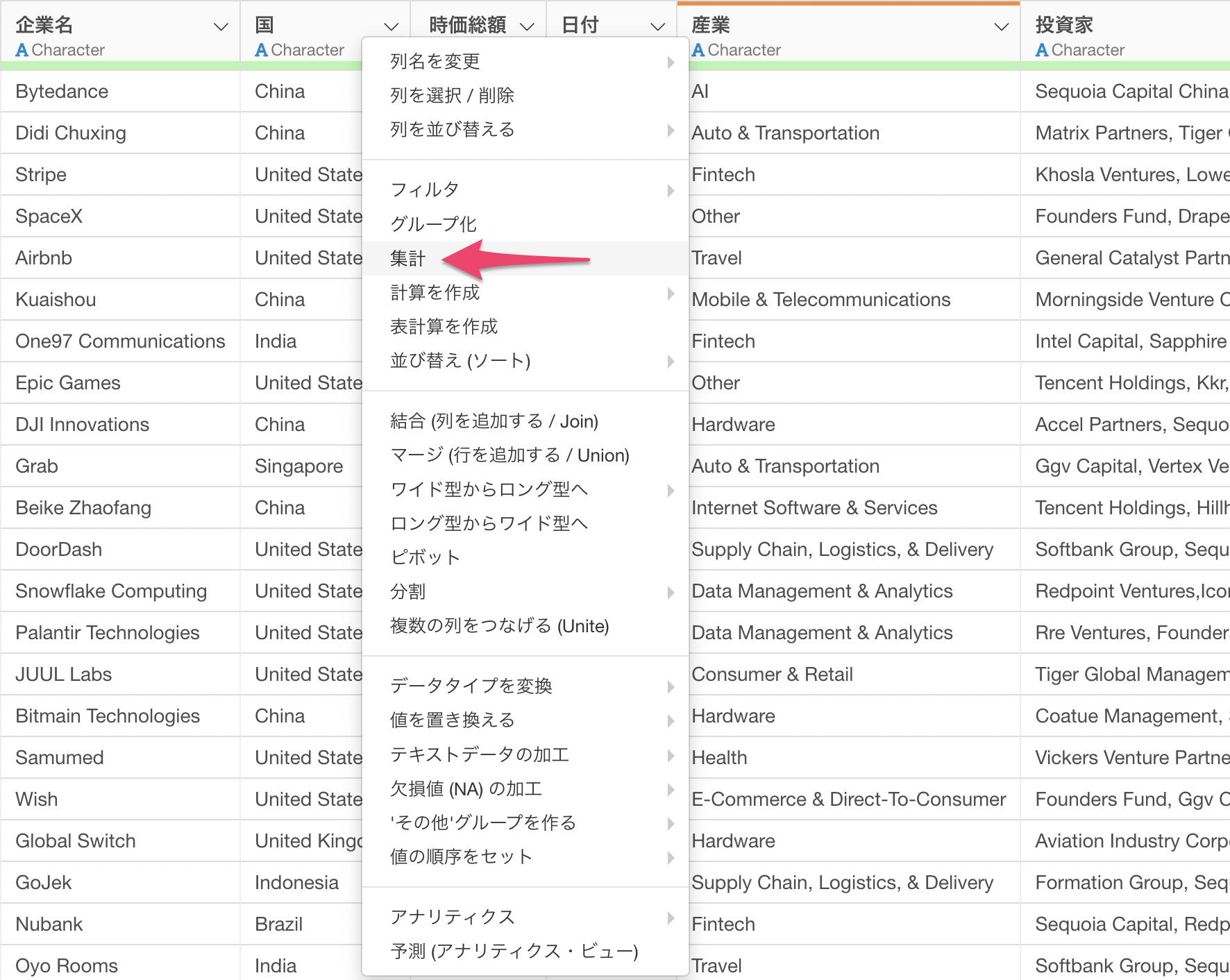
Task: Click the Character type icon under 投資家
Action: [1042, 50]
